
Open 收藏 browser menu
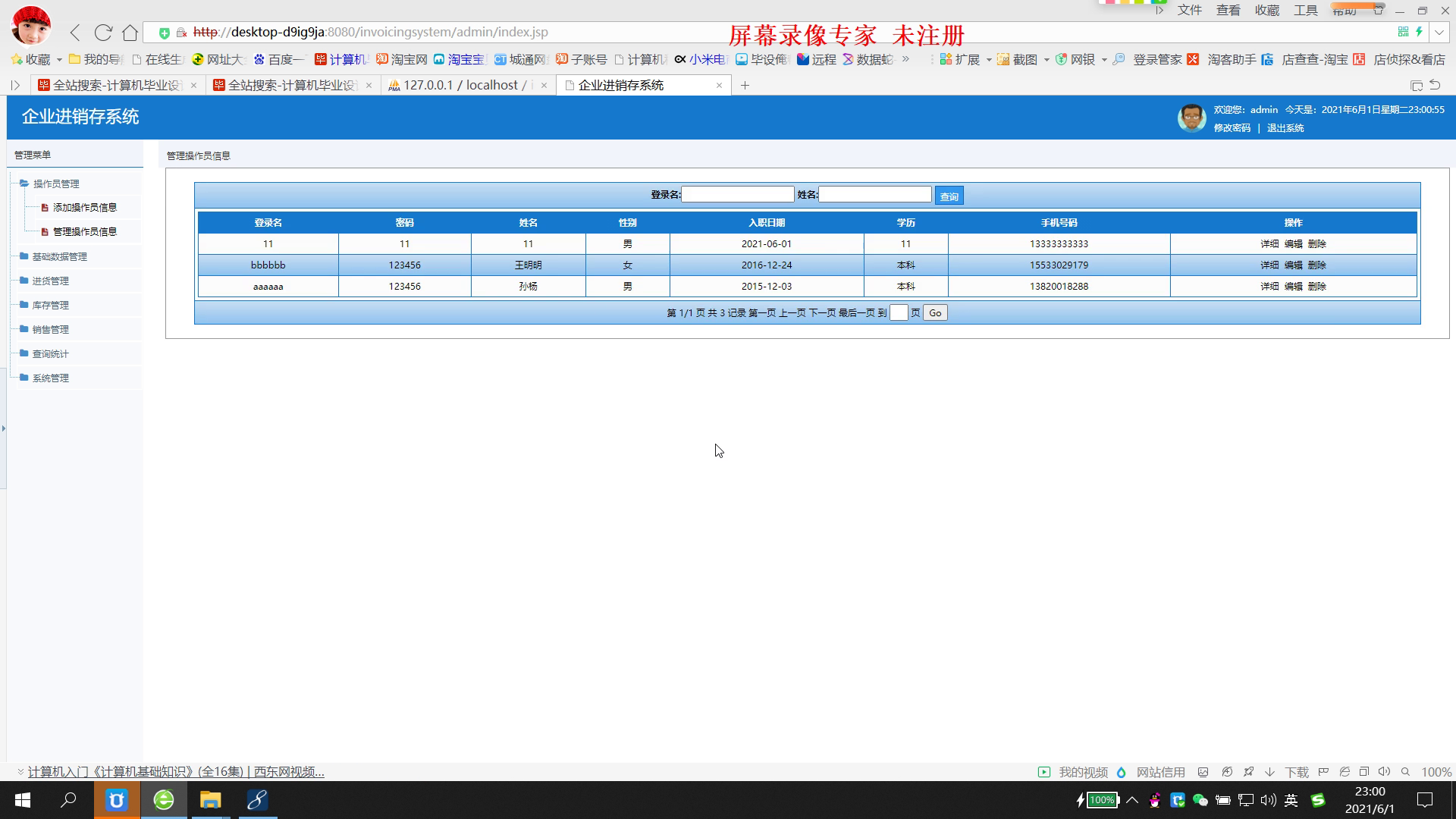1266,10
